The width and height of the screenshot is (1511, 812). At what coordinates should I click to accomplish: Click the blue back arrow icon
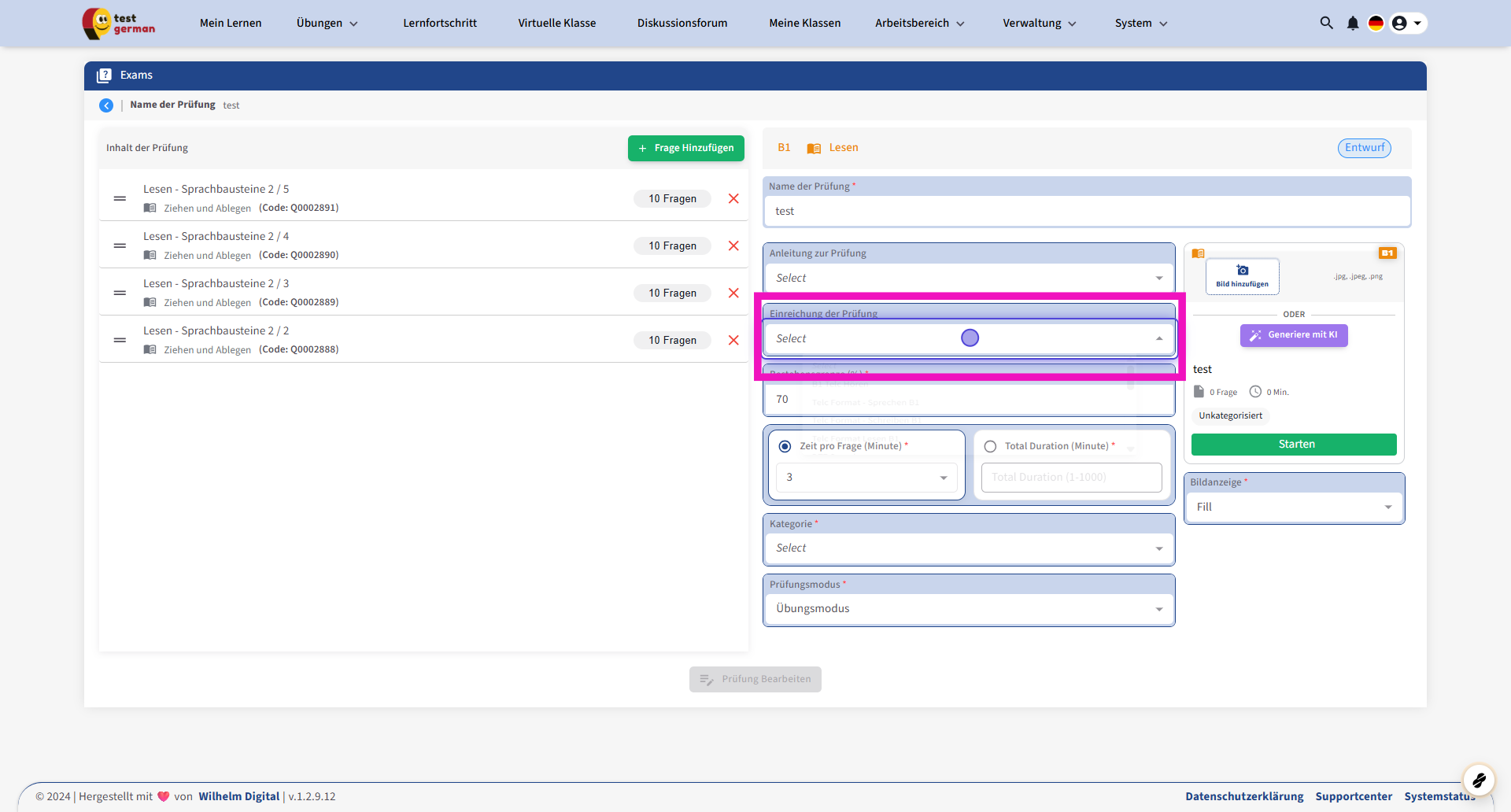point(106,105)
